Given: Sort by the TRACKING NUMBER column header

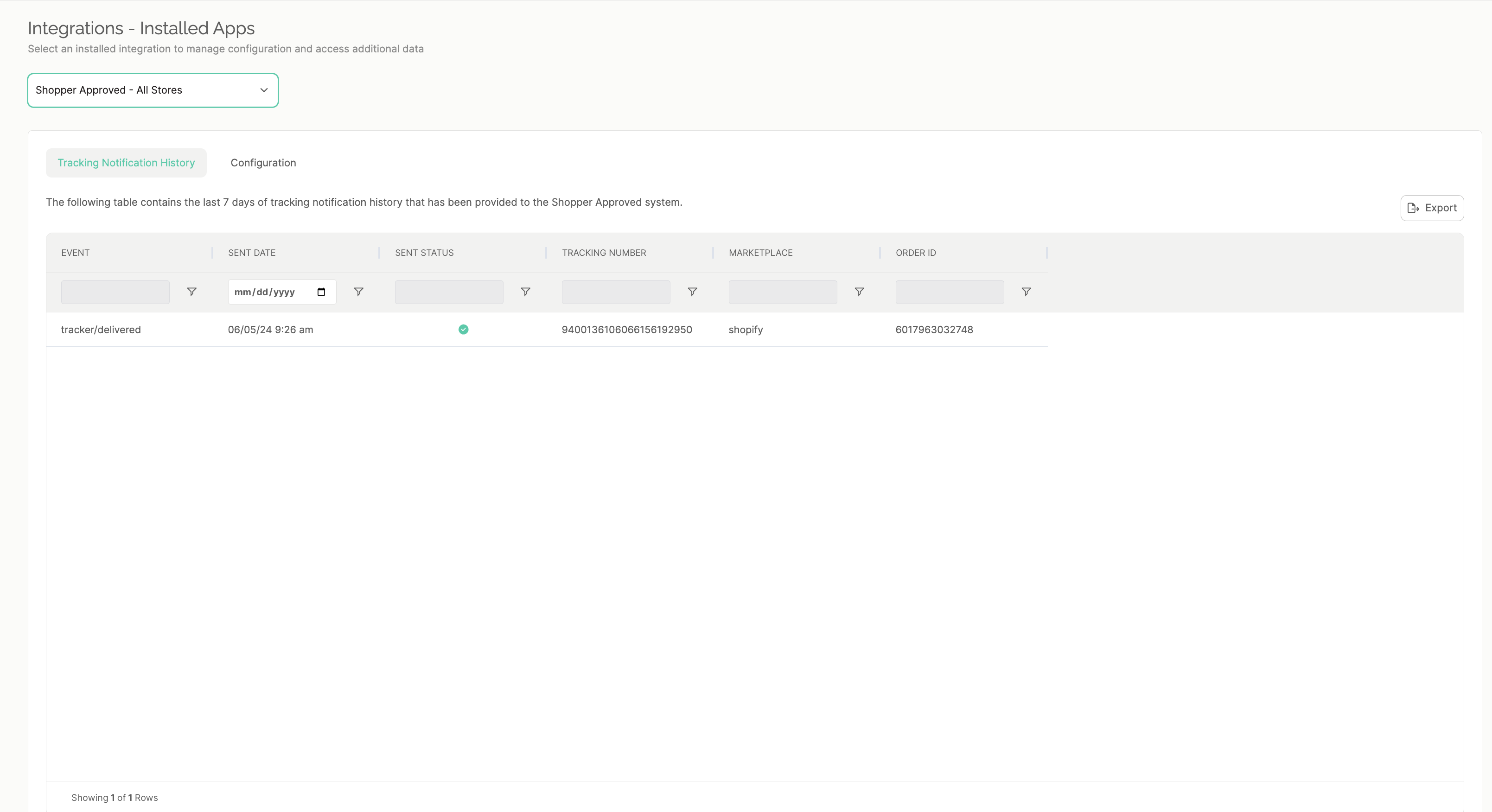Looking at the screenshot, I should tap(604, 253).
